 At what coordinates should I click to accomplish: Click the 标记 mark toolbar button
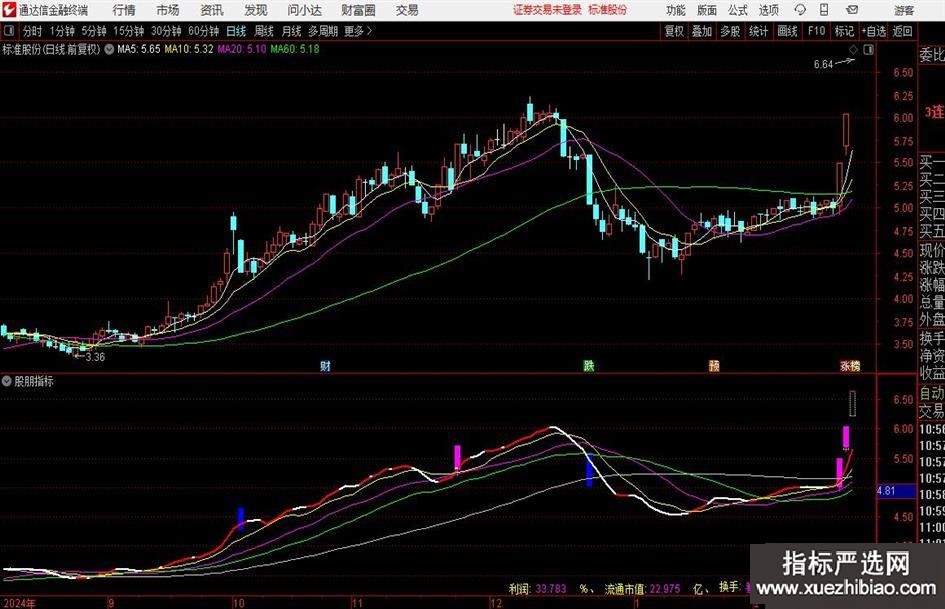(x=844, y=31)
